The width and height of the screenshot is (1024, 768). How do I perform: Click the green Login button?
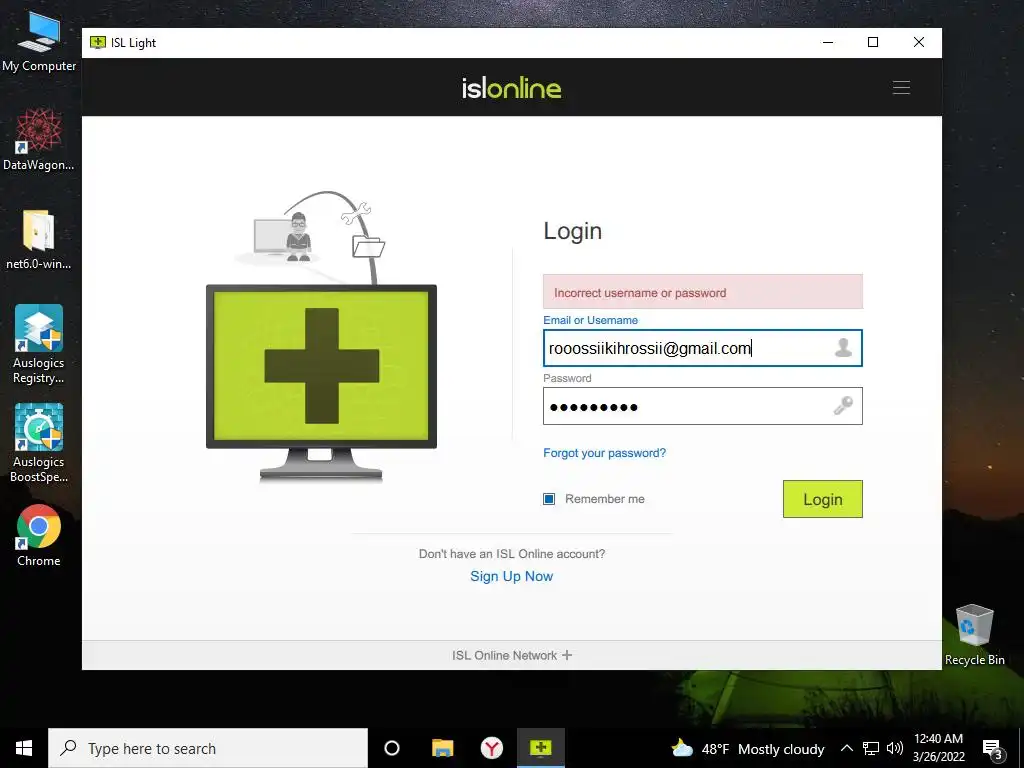point(823,499)
